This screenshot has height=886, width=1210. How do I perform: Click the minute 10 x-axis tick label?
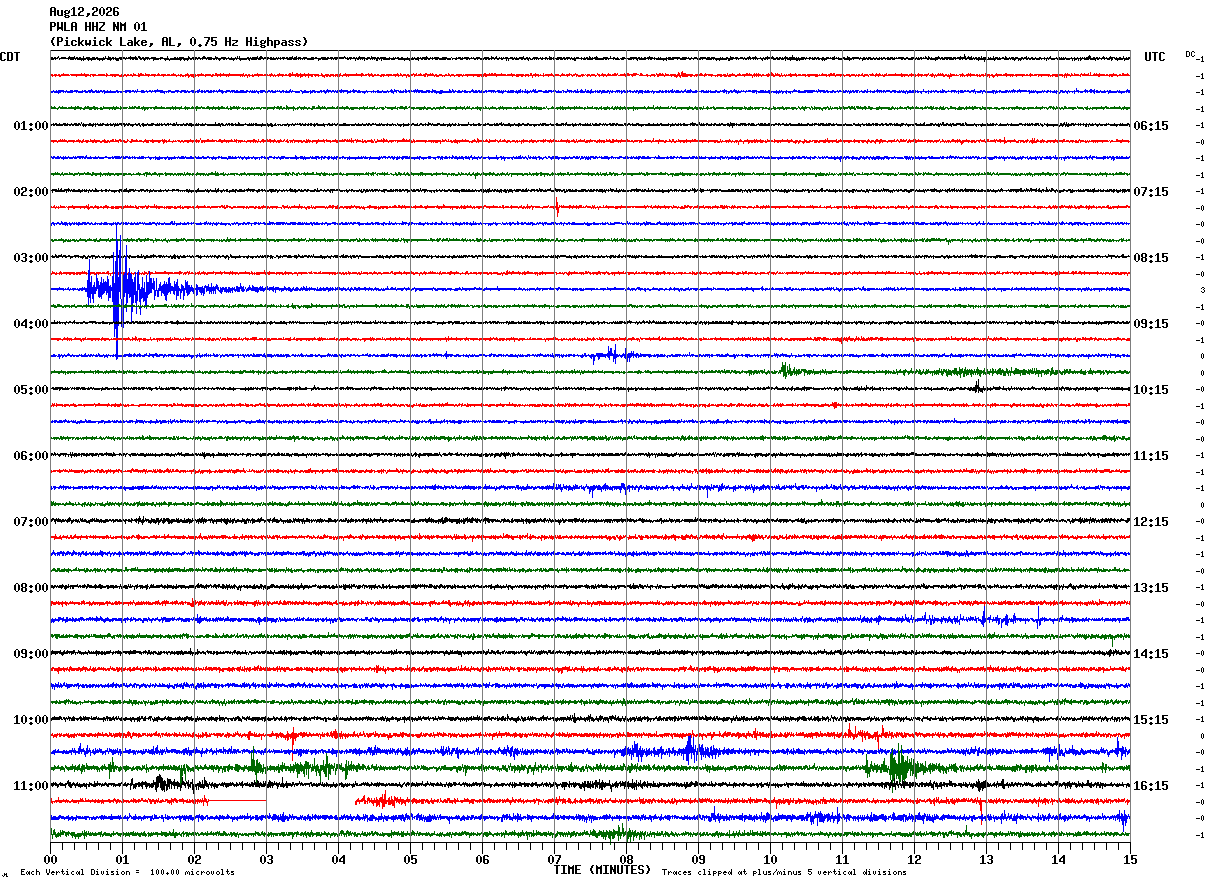pyautogui.click(x=770, y=859)
